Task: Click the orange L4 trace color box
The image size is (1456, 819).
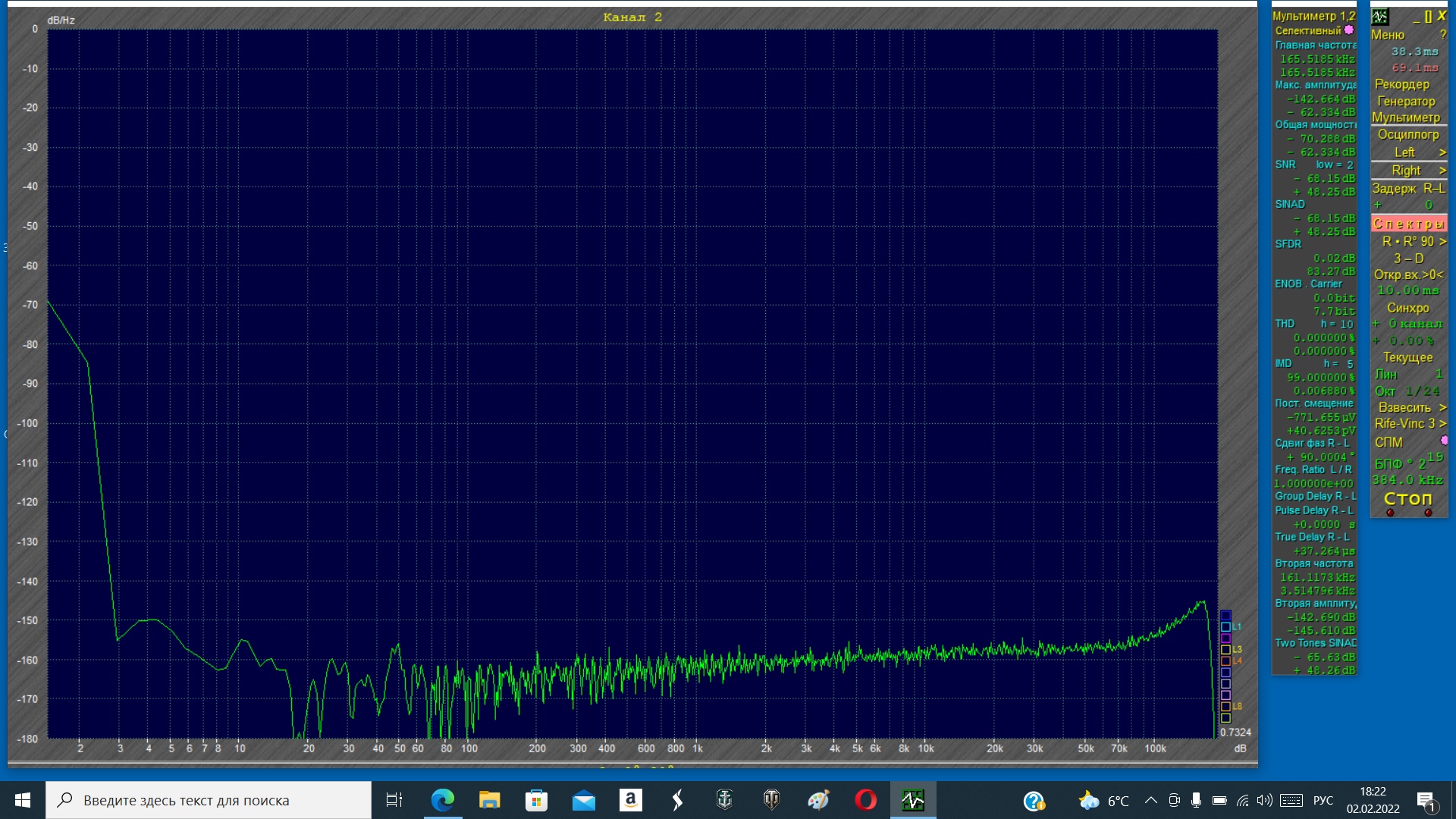Action: [x=1225, y=661]
